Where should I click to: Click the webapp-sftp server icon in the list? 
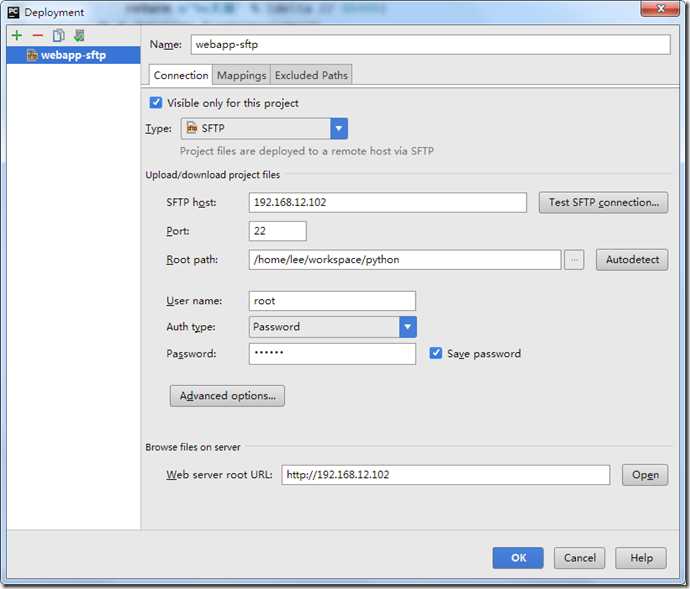coord(32,55)
